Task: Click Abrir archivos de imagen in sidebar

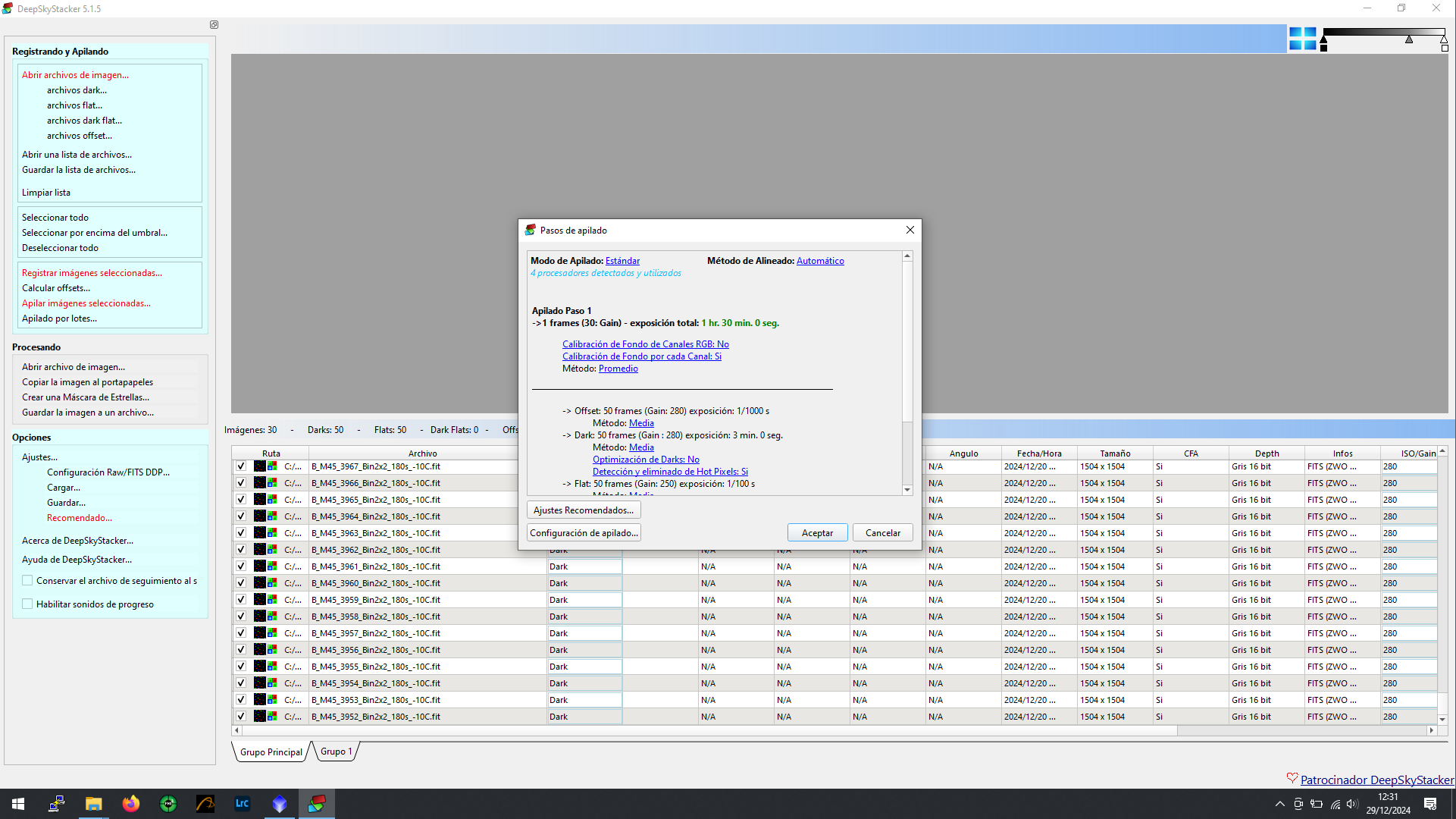Action: [x=75, y=75]
